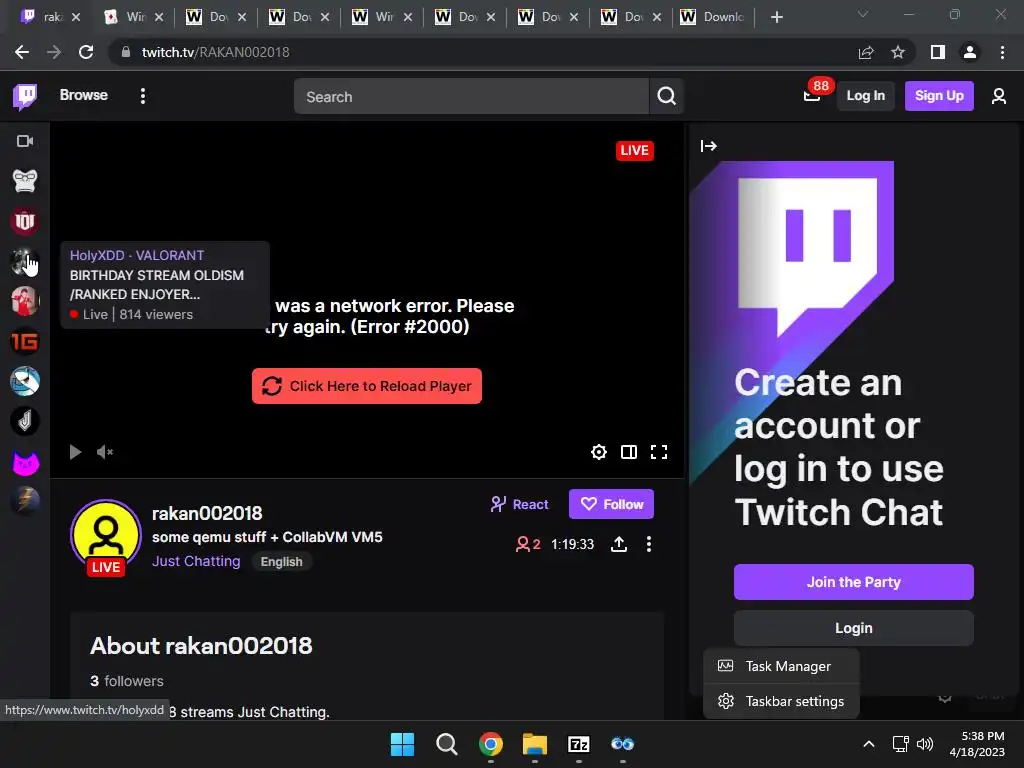This screenshot has width=1024, height=768.
Task: Collapse the chat panel arrow
Action: pos(709,146)
